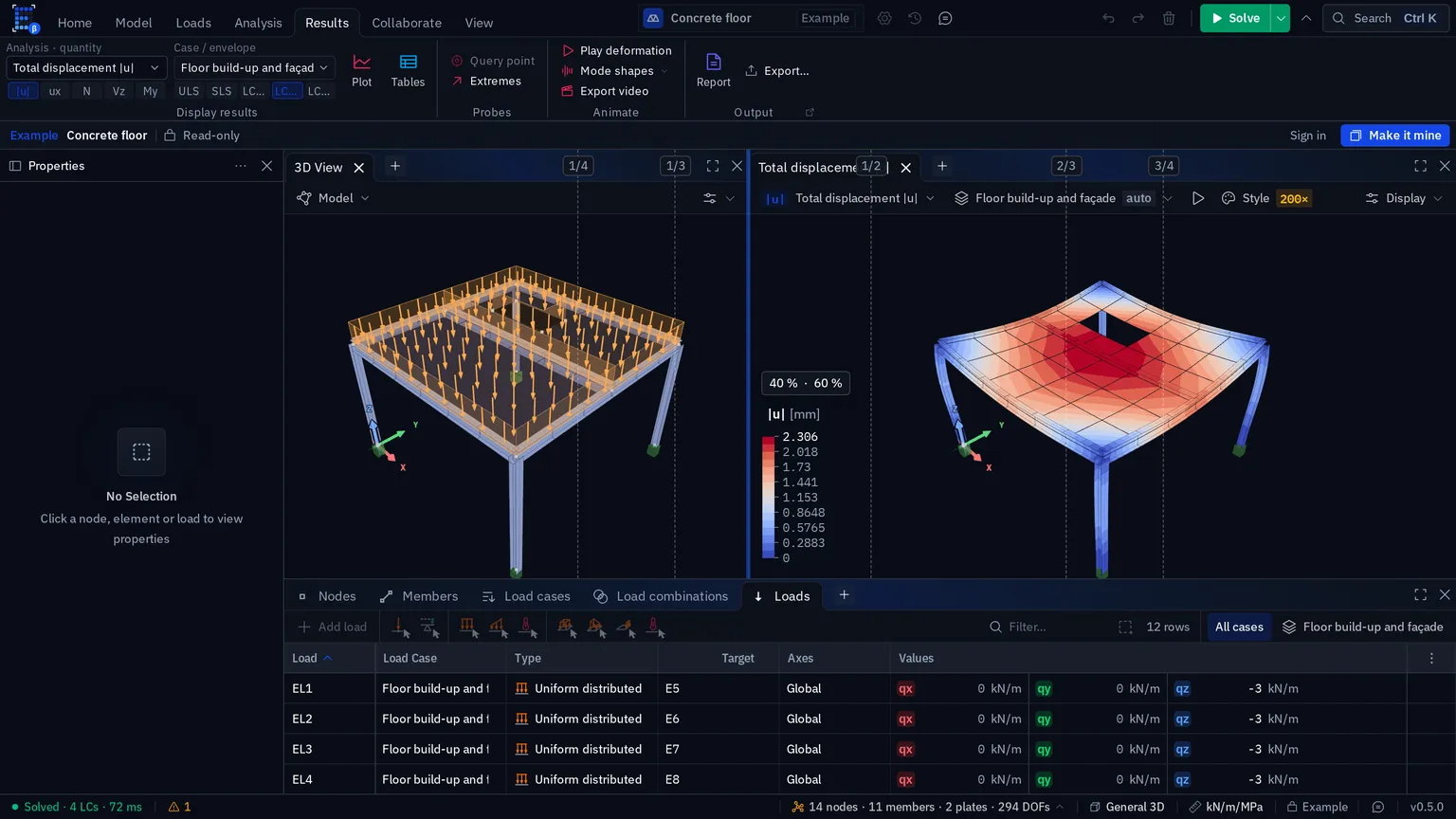Click the warnings indicator in status bar
This screenshot has width=1456, height=819.
179,807
